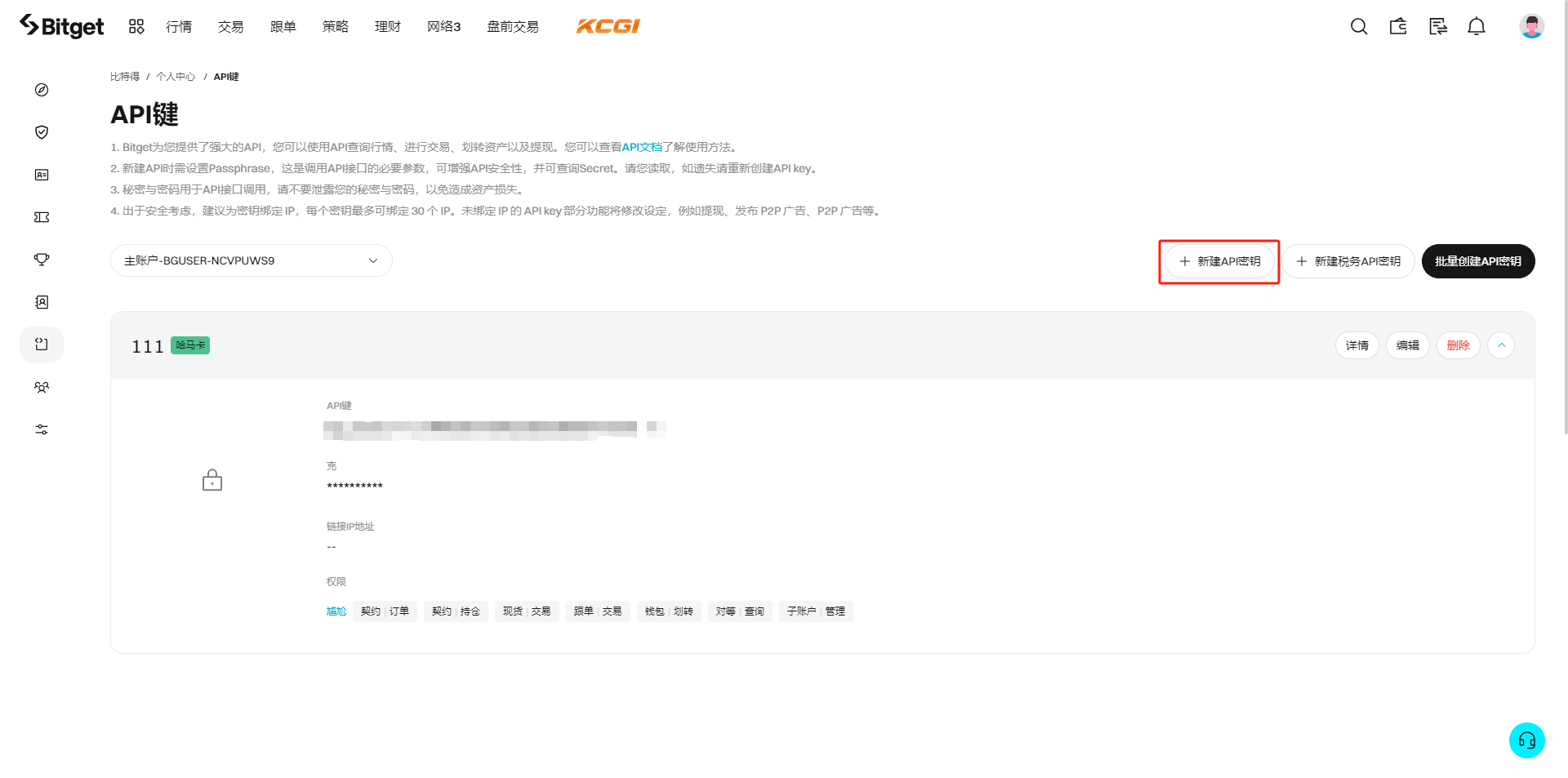This screenshot has height=778, width=1568.
Task: Click the 批量创建API密钥 button
Action: [1478, 261]
